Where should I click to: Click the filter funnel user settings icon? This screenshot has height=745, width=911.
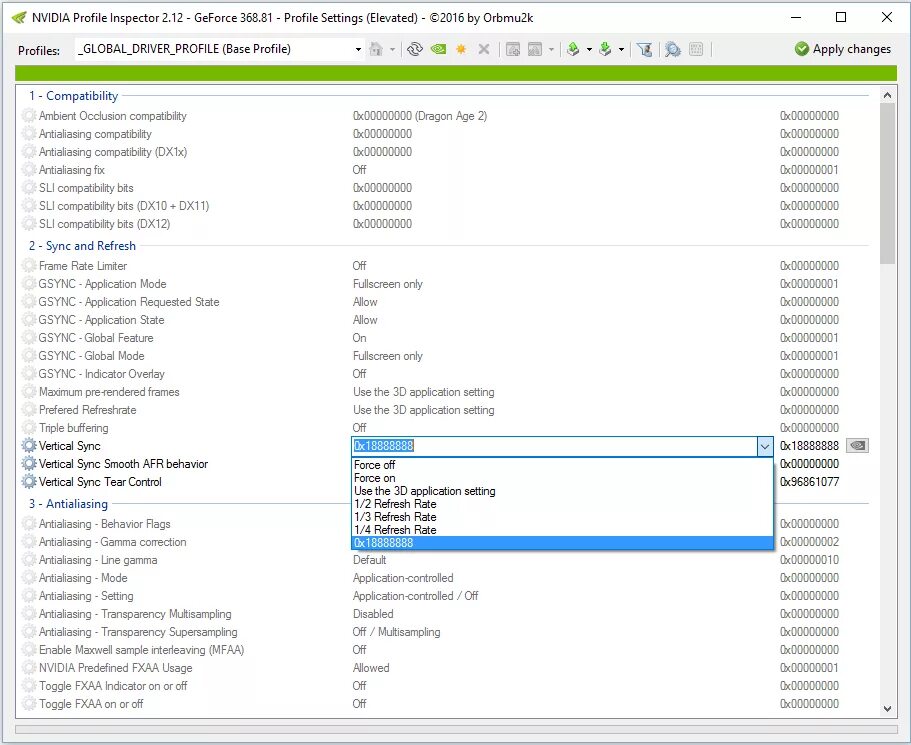pos(644,49)
